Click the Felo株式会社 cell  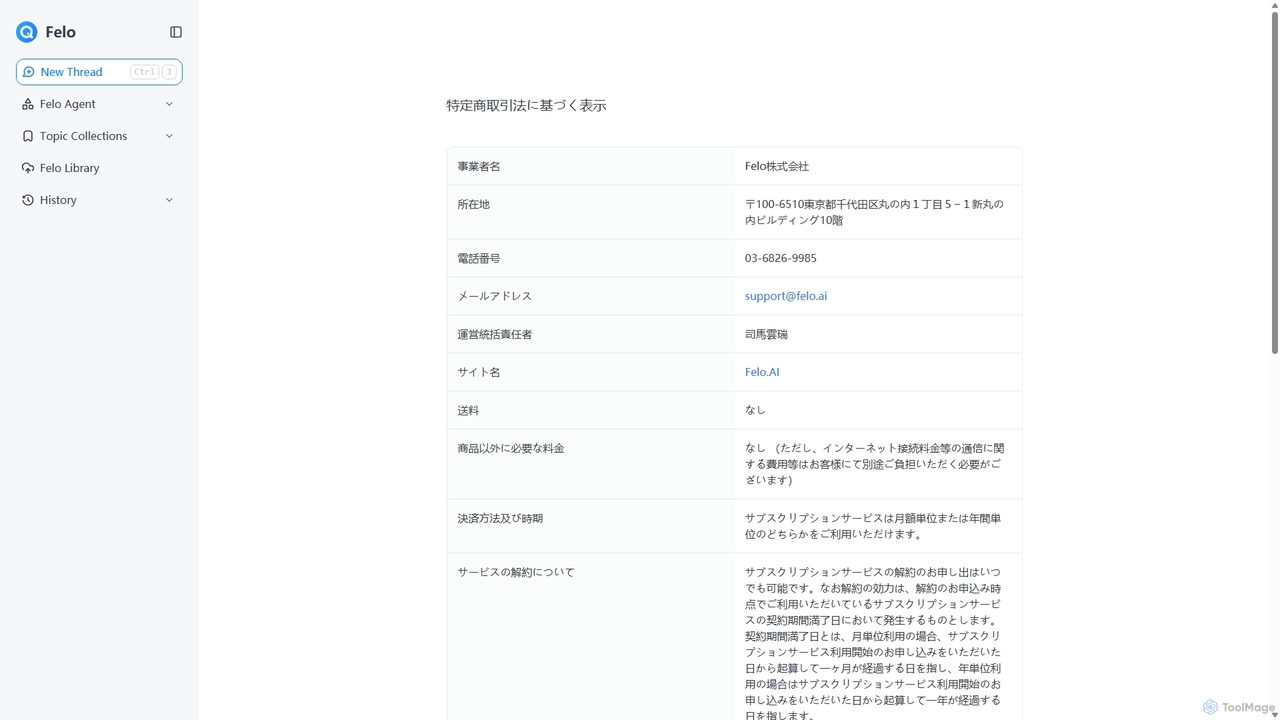point(777,166)
